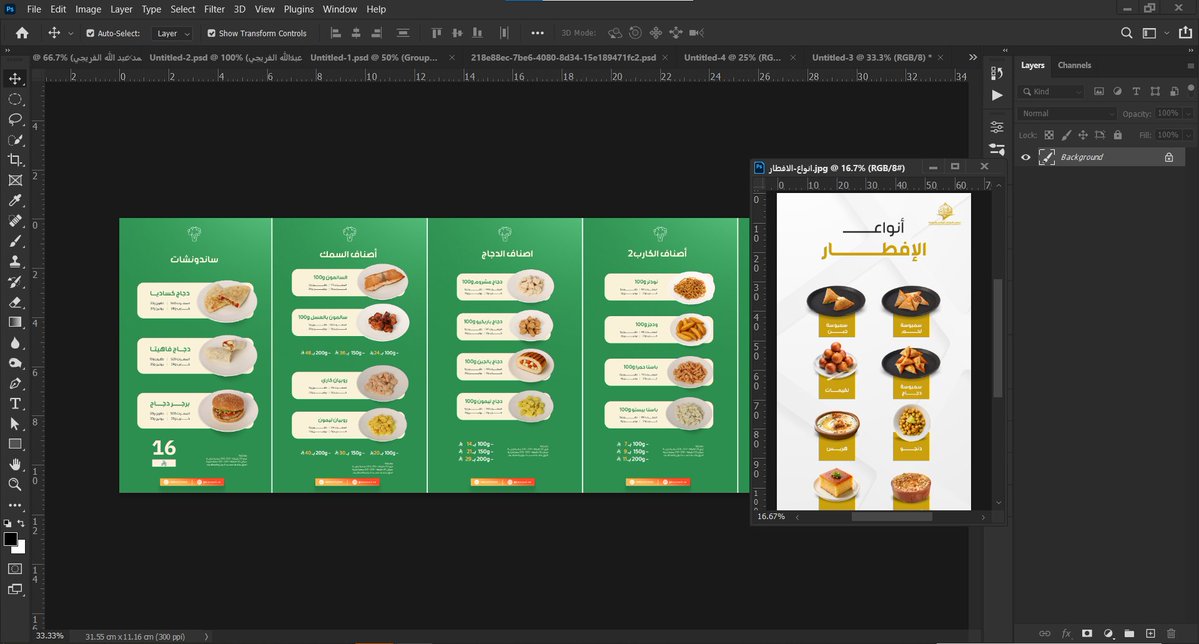Select the Crop tool

(x=15, y=160)
